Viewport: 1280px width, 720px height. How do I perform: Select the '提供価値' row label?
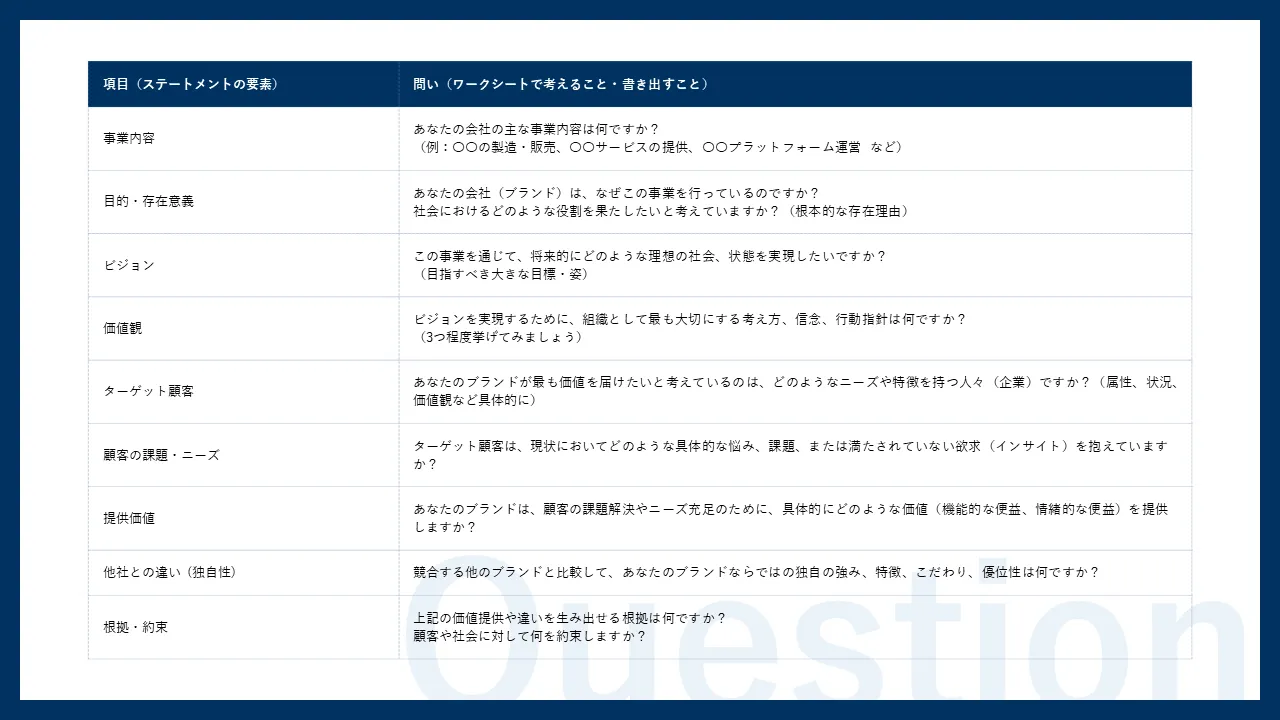(x=129, y=518)
